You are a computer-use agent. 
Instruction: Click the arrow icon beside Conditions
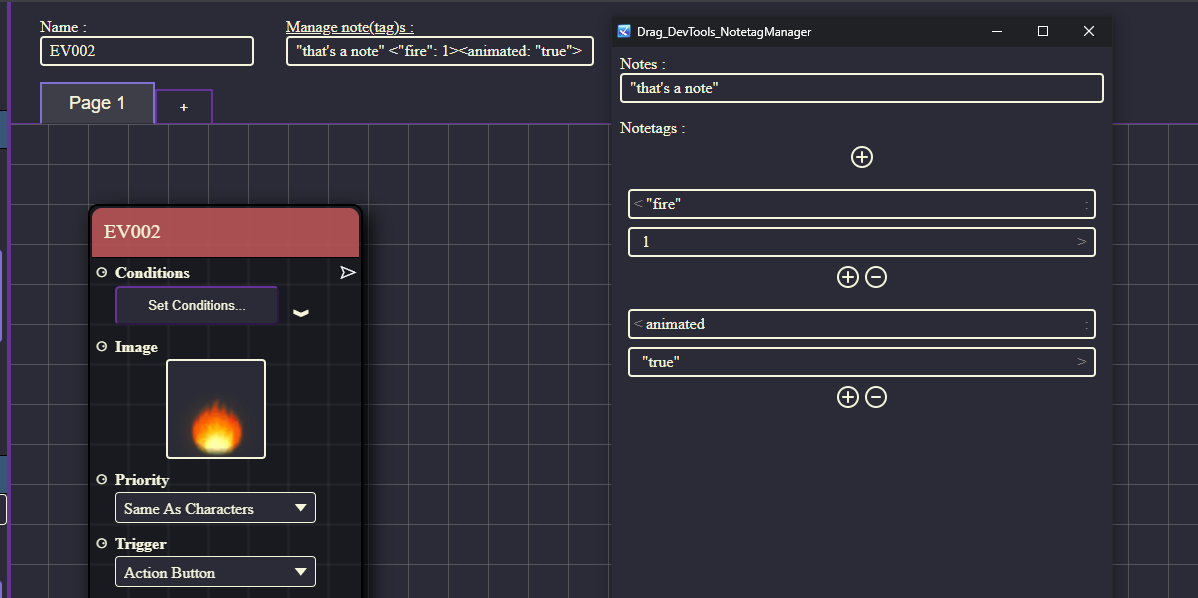348,273
